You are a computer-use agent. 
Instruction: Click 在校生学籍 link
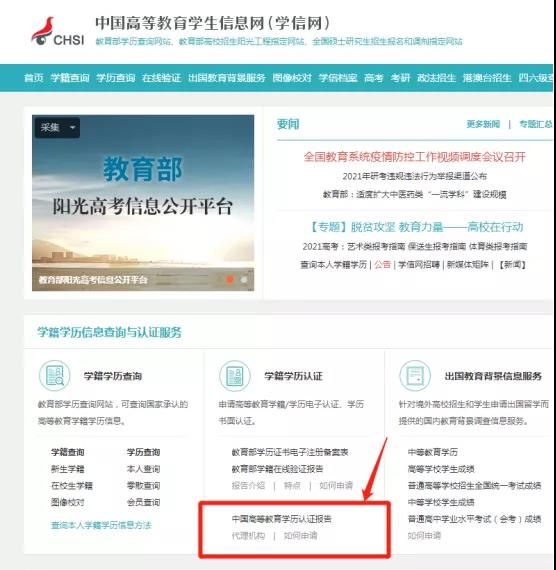72,486
